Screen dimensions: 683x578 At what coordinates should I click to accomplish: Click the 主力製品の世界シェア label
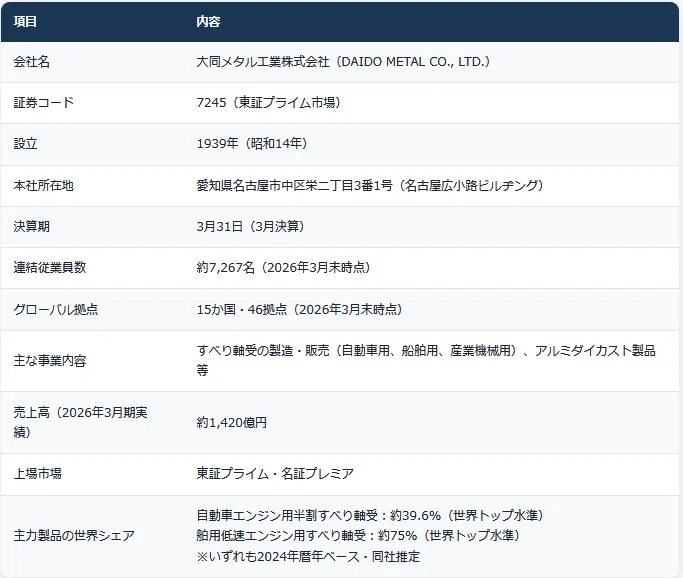coord(74,536)
